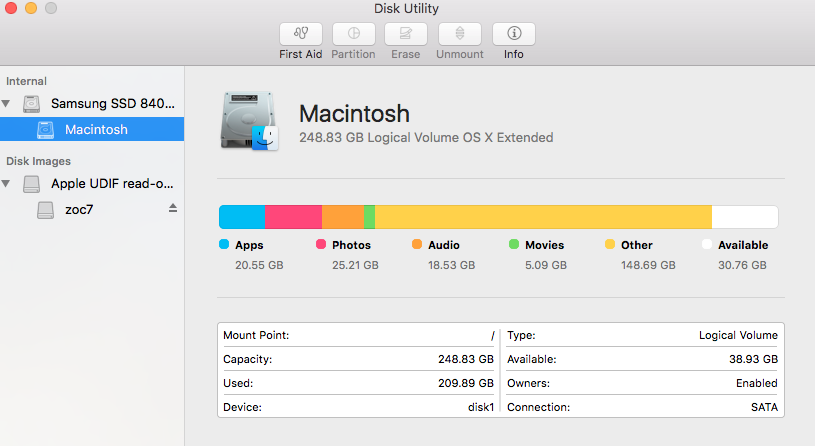
Task: Minimize the Disk Utility window
Action: point(31,8)
